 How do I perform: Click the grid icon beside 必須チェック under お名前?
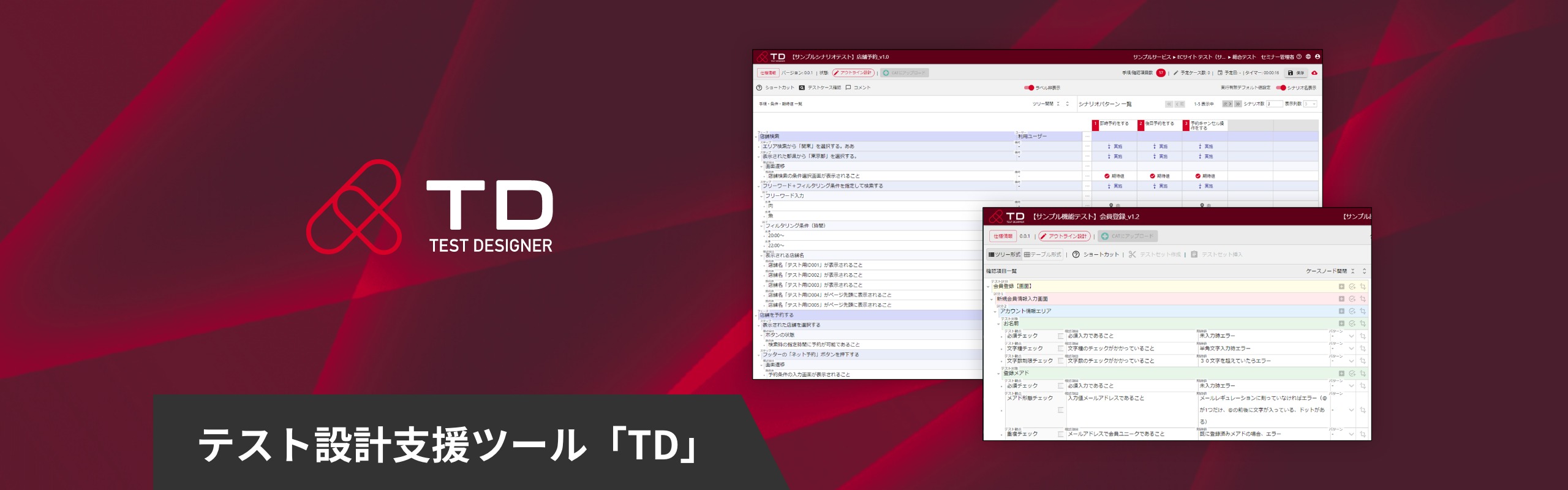(x=1061, y=336)
